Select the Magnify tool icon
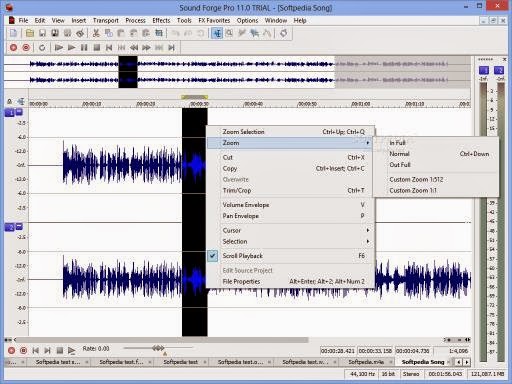Image resolution: width=512 pixels, height=384 pixels. coord(229,33)
